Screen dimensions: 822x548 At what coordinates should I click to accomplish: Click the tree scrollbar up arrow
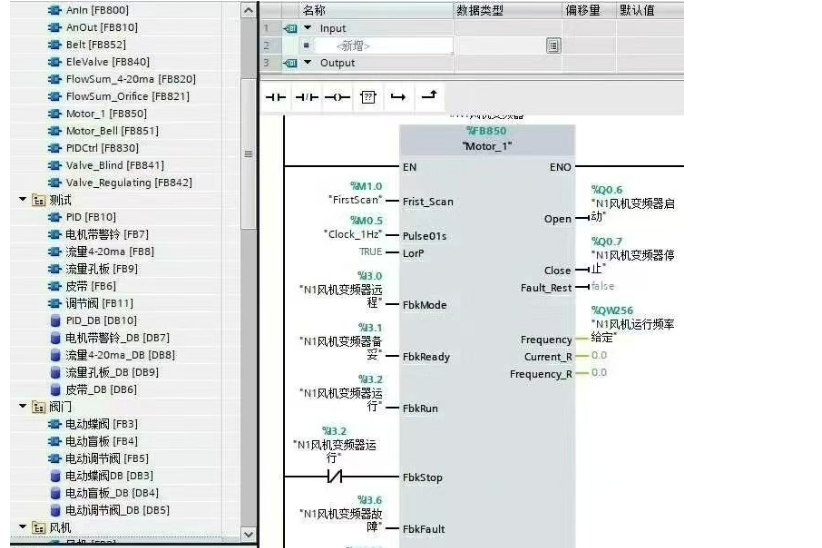pyautogui.click(x=248, y=10)
